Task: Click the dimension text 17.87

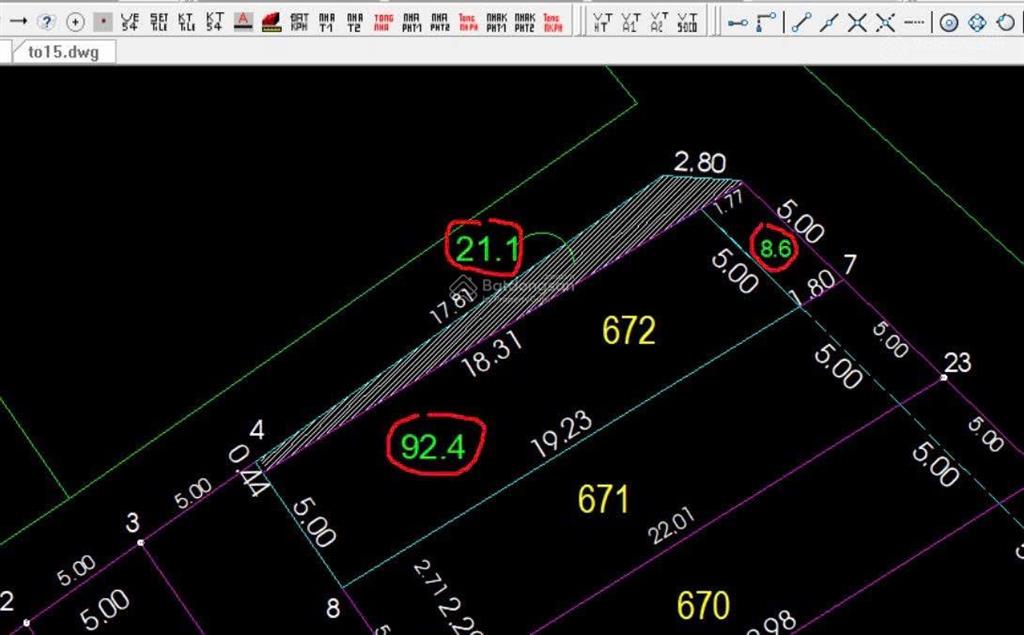Action: (452, 307)
